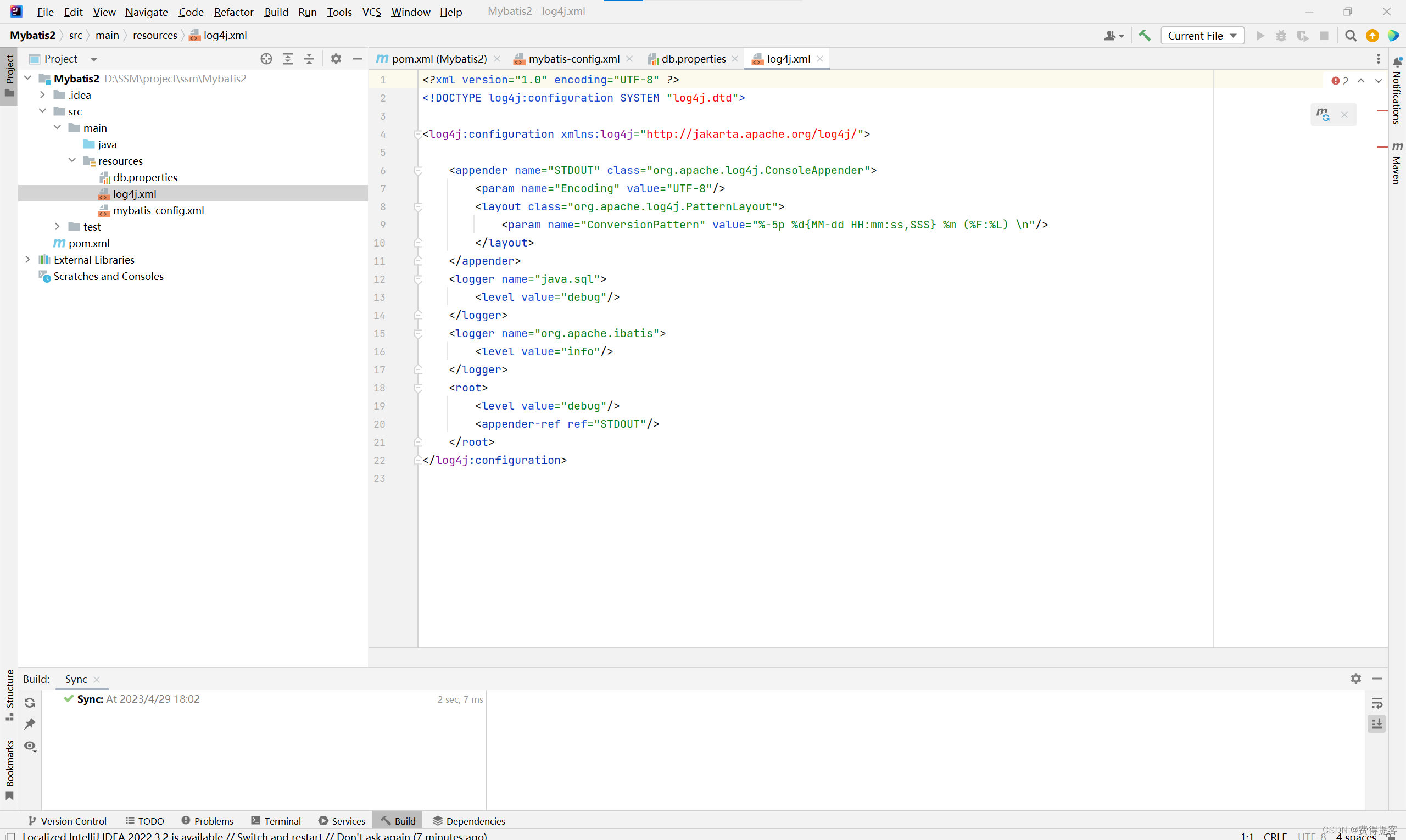The width and height of the screenshot is (1406, 840).
Task: Pin the Build tab using pin icon
Action: 30,724
